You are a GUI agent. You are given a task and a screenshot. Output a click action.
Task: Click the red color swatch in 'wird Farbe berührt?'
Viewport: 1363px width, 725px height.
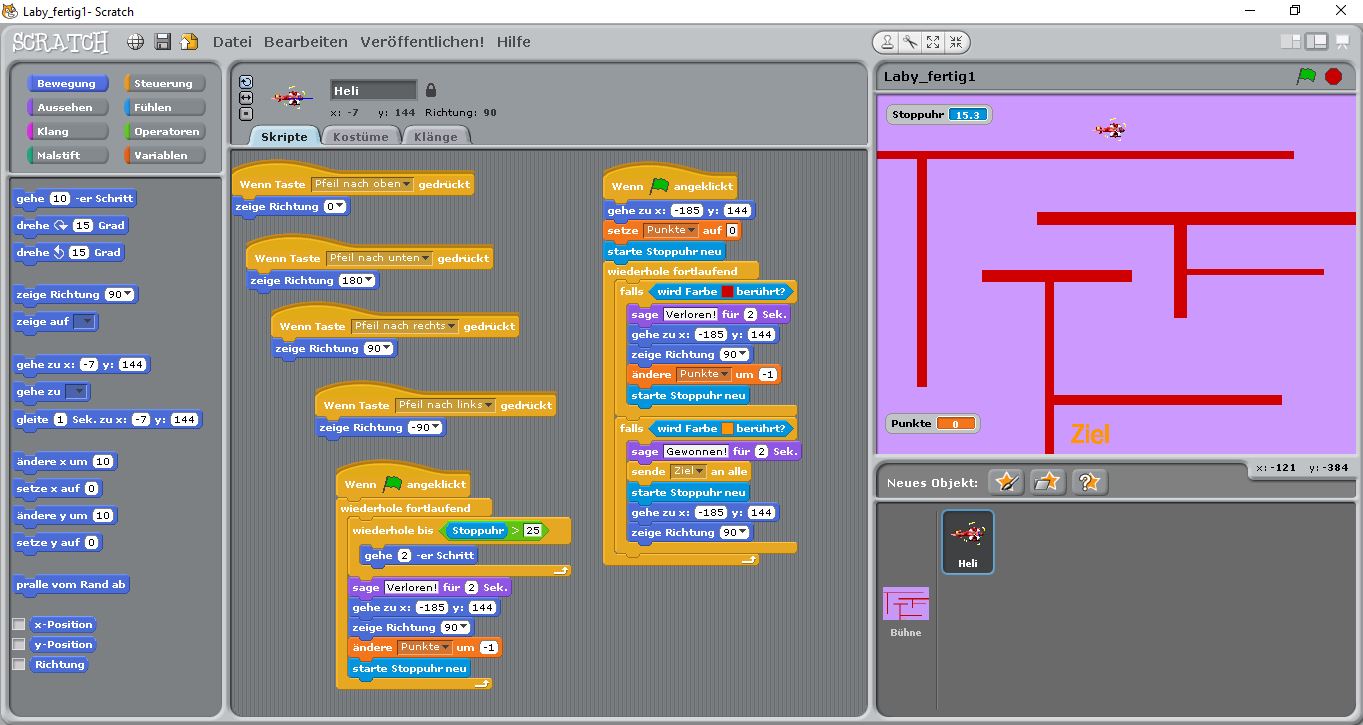tap(728, 292)
